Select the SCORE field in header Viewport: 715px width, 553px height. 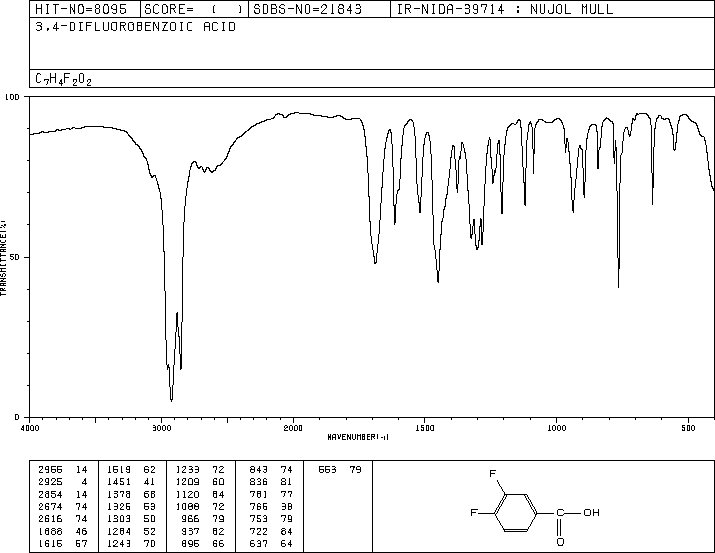(x=193, y=9)
